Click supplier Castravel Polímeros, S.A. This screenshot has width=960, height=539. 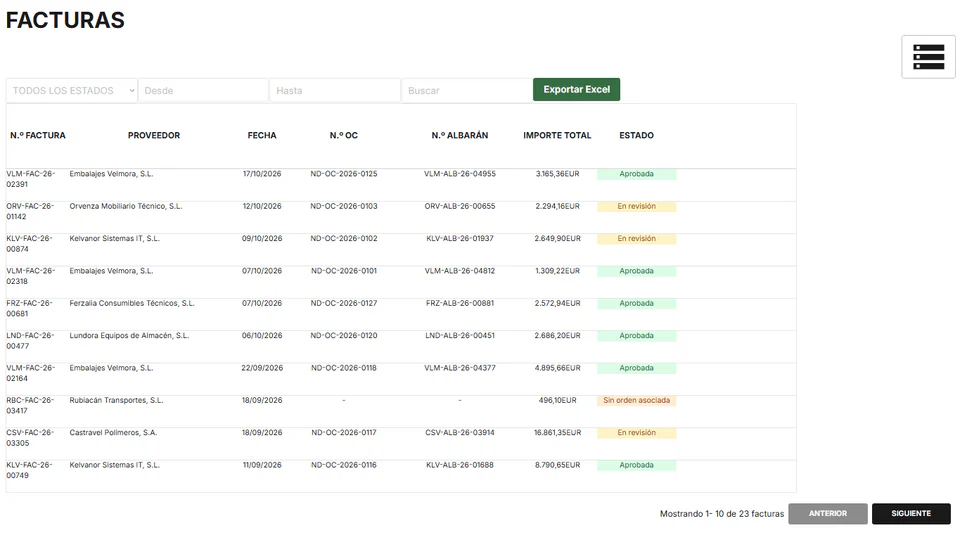113,433
